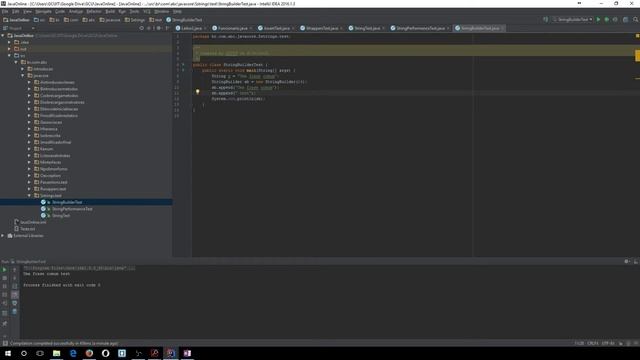The image size is (640, 360).
Task: Open the VCS menu
Action: 147,11
